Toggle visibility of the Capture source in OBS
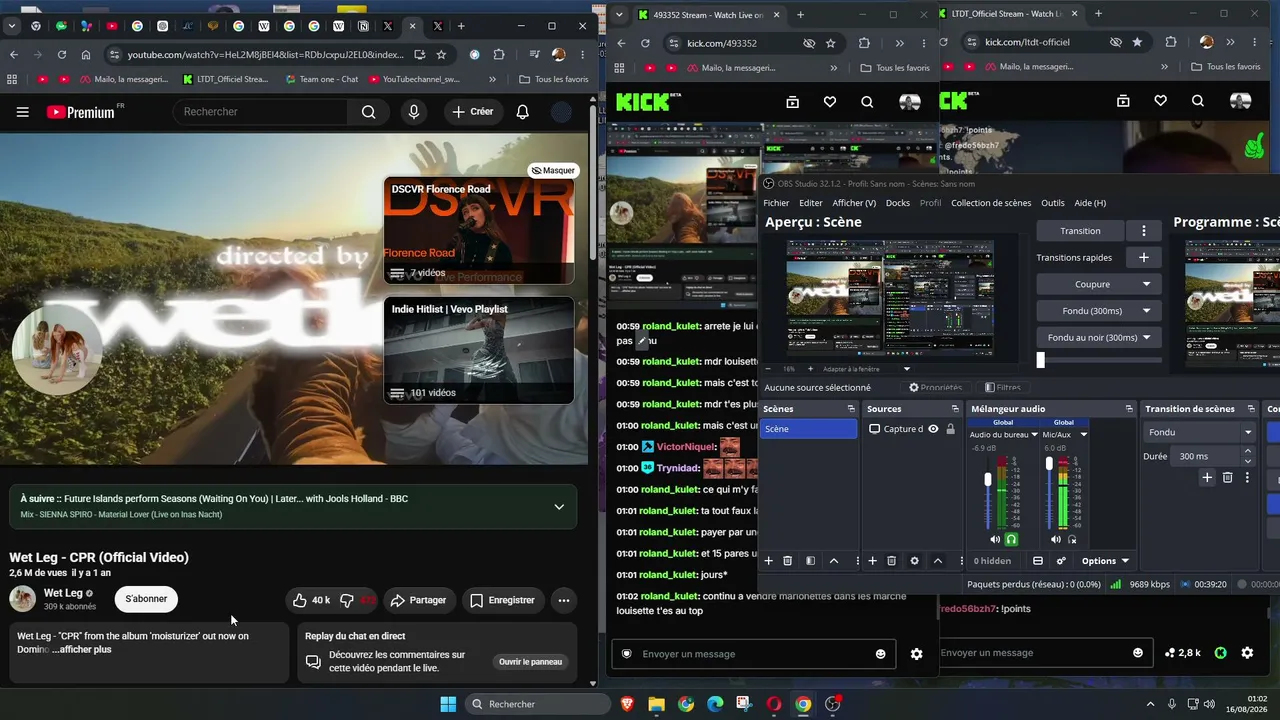The height and width of the screenshot is (720, 1280). tap(933, 429)
